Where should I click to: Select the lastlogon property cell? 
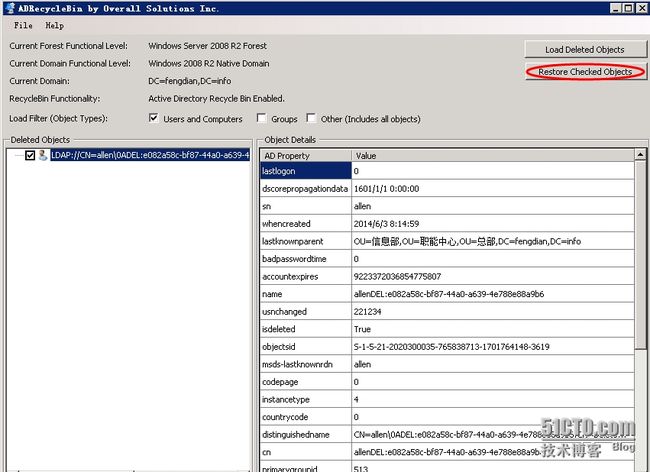[306, 171]
